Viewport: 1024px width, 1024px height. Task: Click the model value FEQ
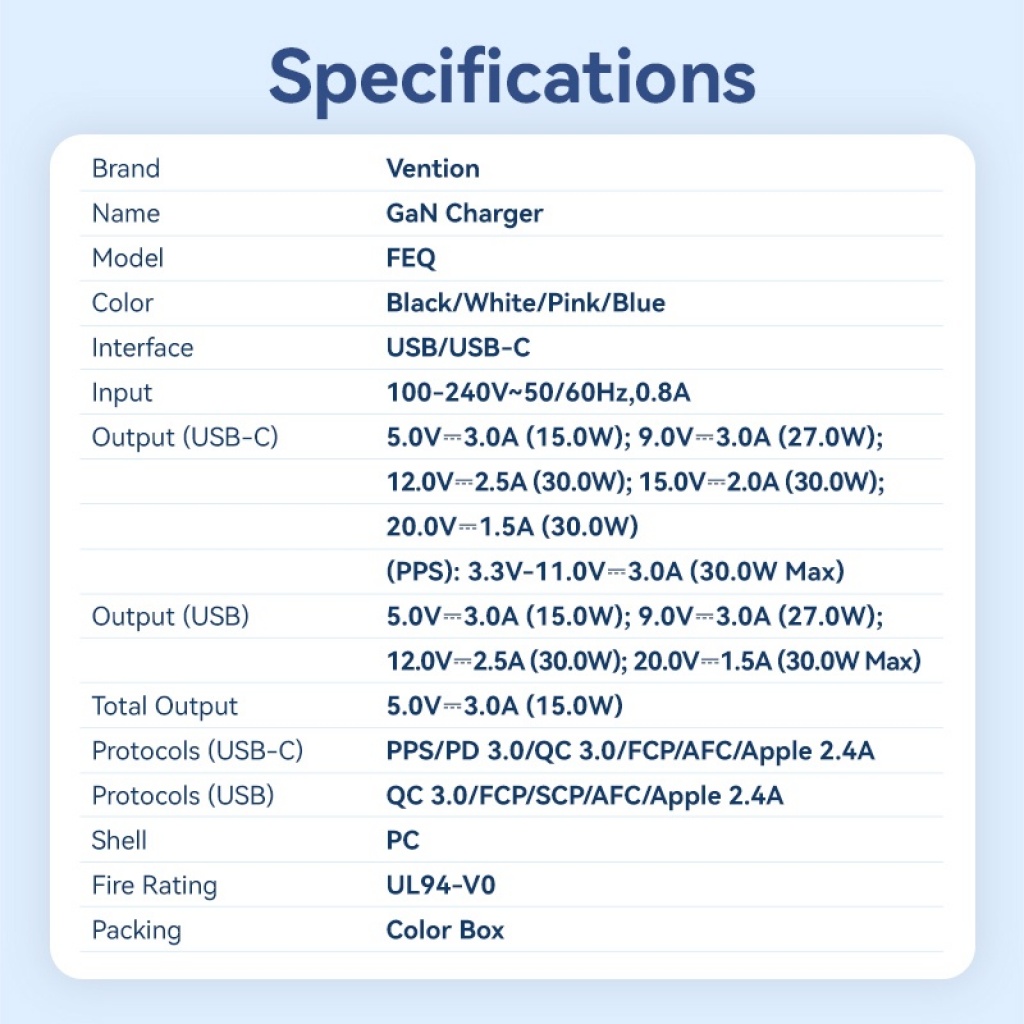tap(411, 258)
